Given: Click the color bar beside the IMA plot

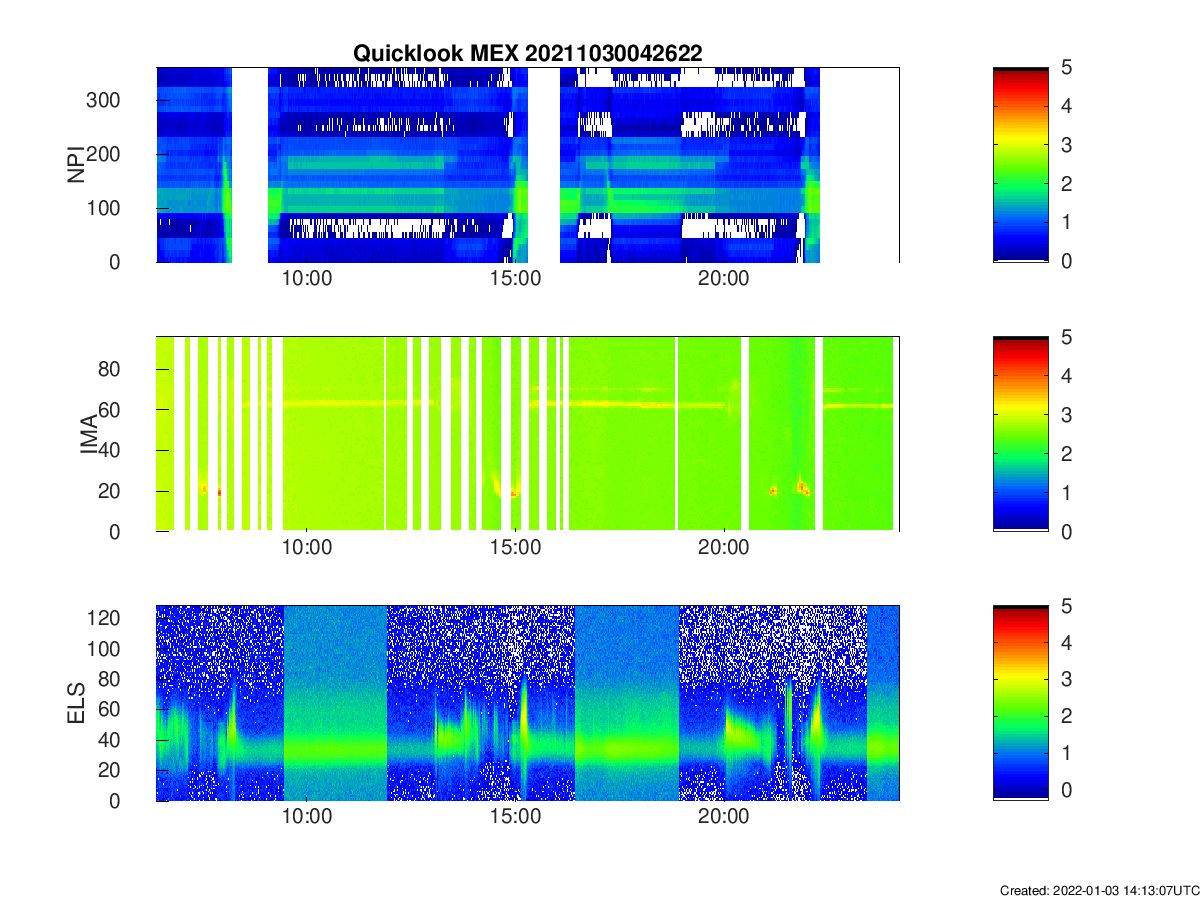Looking at the screenshot, I should (x=1021, y=434).
